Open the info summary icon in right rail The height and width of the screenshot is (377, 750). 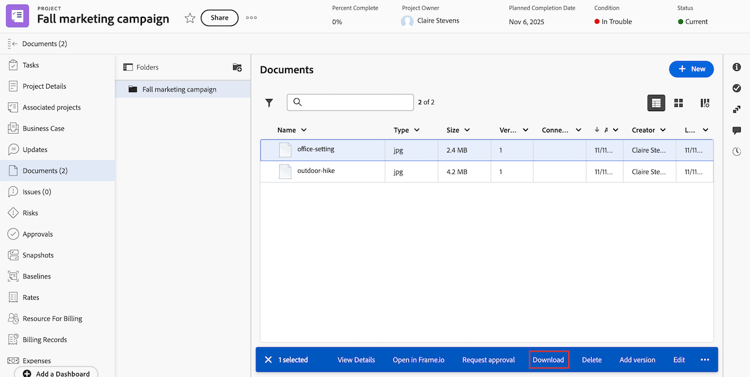(x=737, y=67)
